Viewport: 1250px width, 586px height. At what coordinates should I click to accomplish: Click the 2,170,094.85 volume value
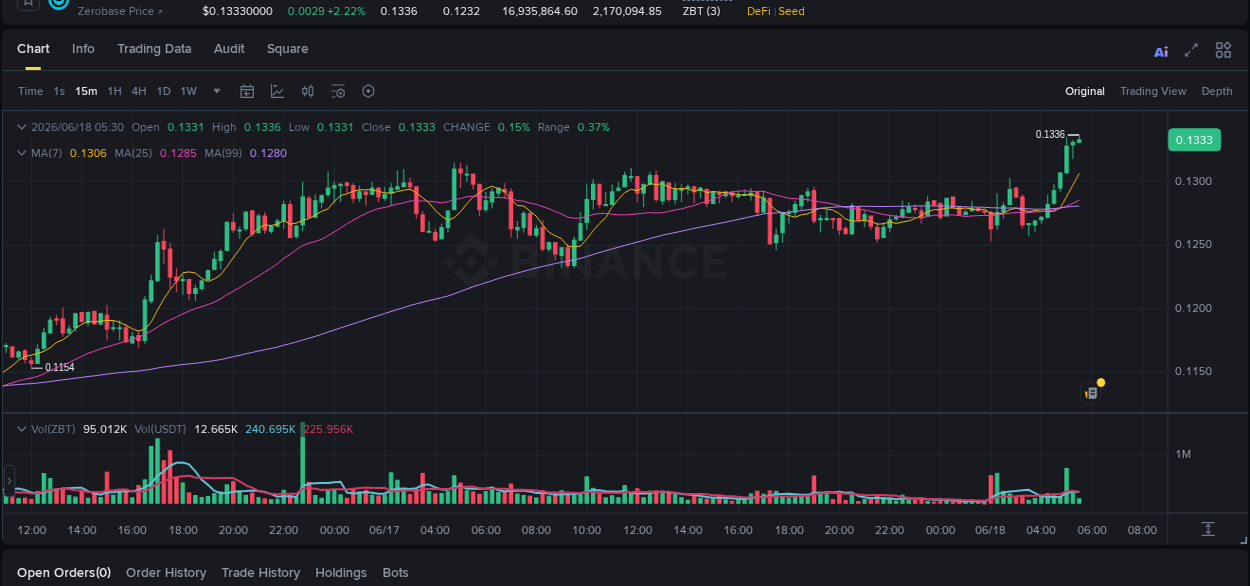(x=627, y=11)
